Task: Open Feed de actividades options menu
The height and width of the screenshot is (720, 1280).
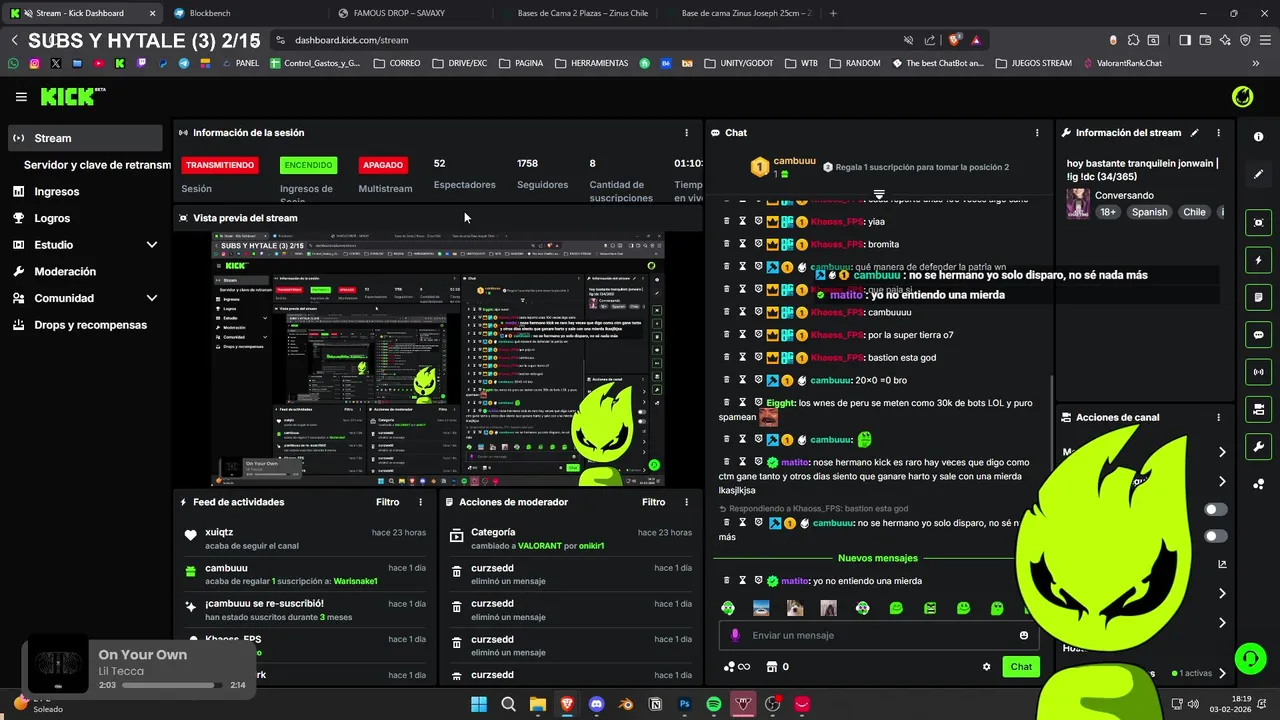Action: [420, 502]
